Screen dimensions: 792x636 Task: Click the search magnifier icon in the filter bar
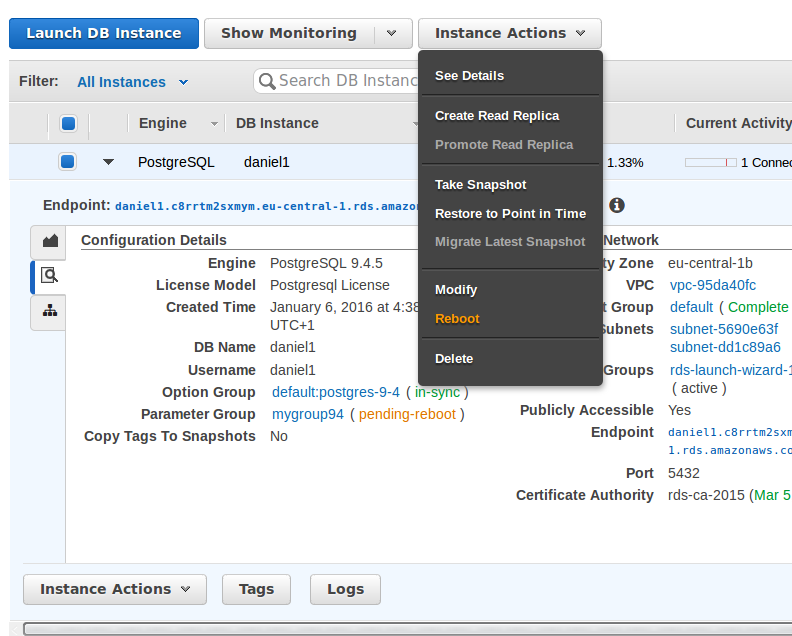267,81
